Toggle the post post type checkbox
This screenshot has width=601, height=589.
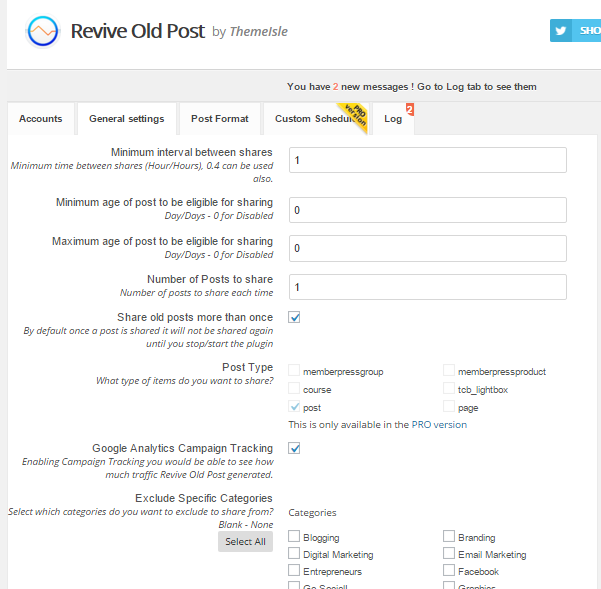click(294, 406)
